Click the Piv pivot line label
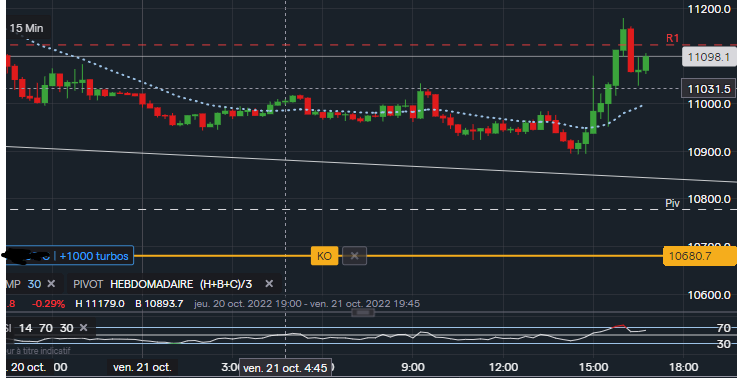Screen dimensions: 737x378 coord(673,203)
